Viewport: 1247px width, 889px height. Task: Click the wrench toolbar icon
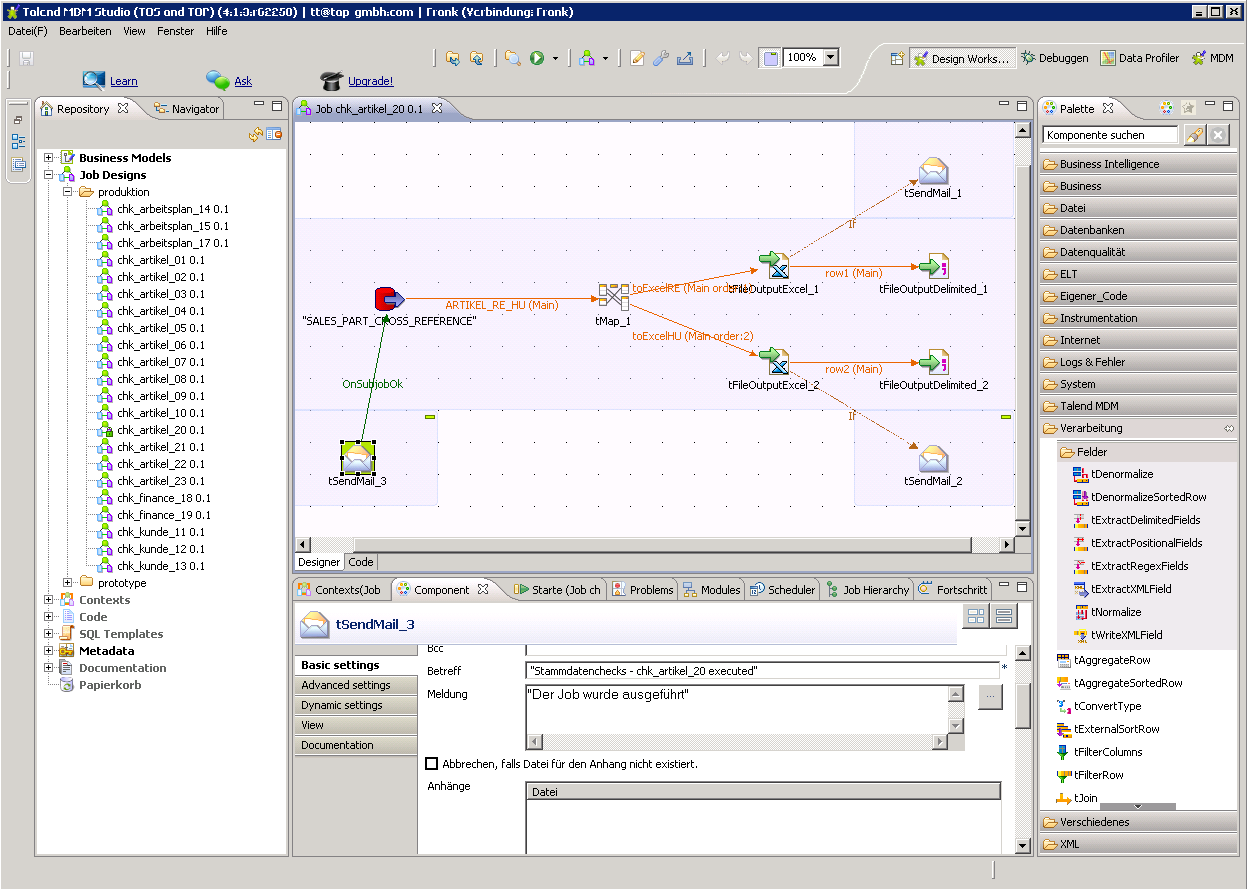click(660, 58)
